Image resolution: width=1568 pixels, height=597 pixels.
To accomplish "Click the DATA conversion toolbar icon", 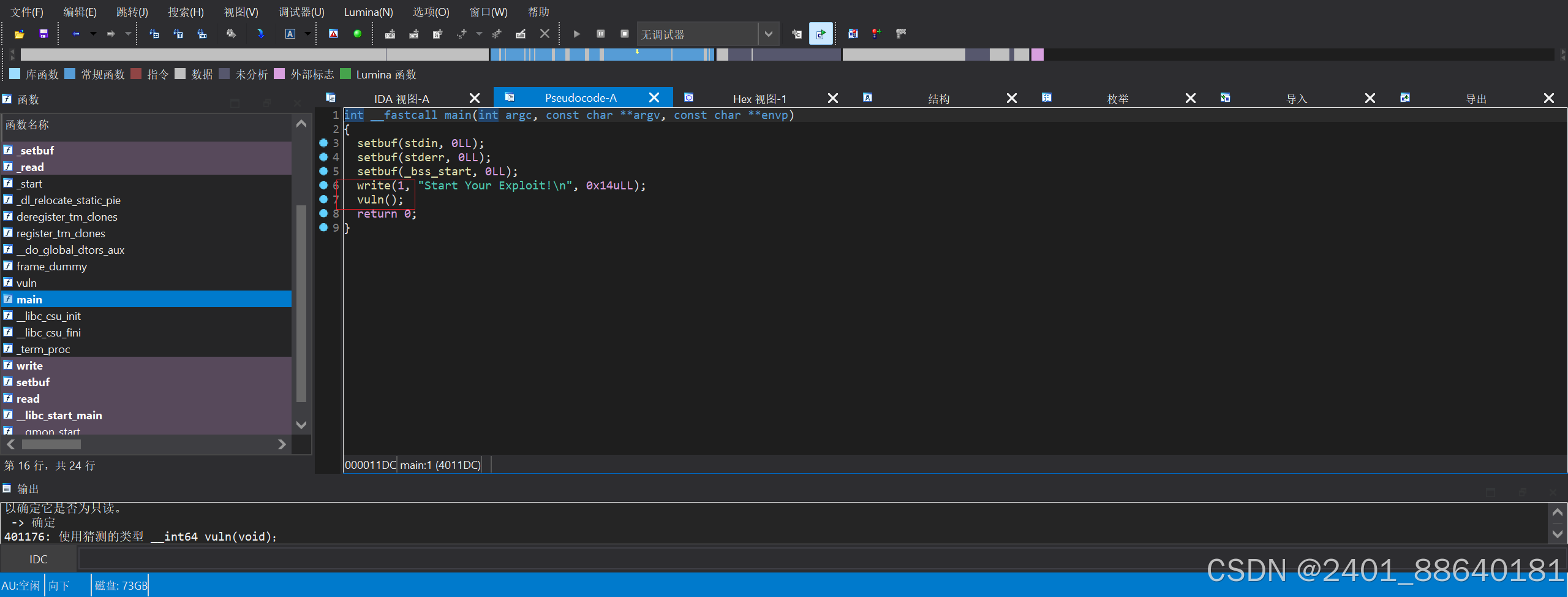I will [x=414, y=34].
